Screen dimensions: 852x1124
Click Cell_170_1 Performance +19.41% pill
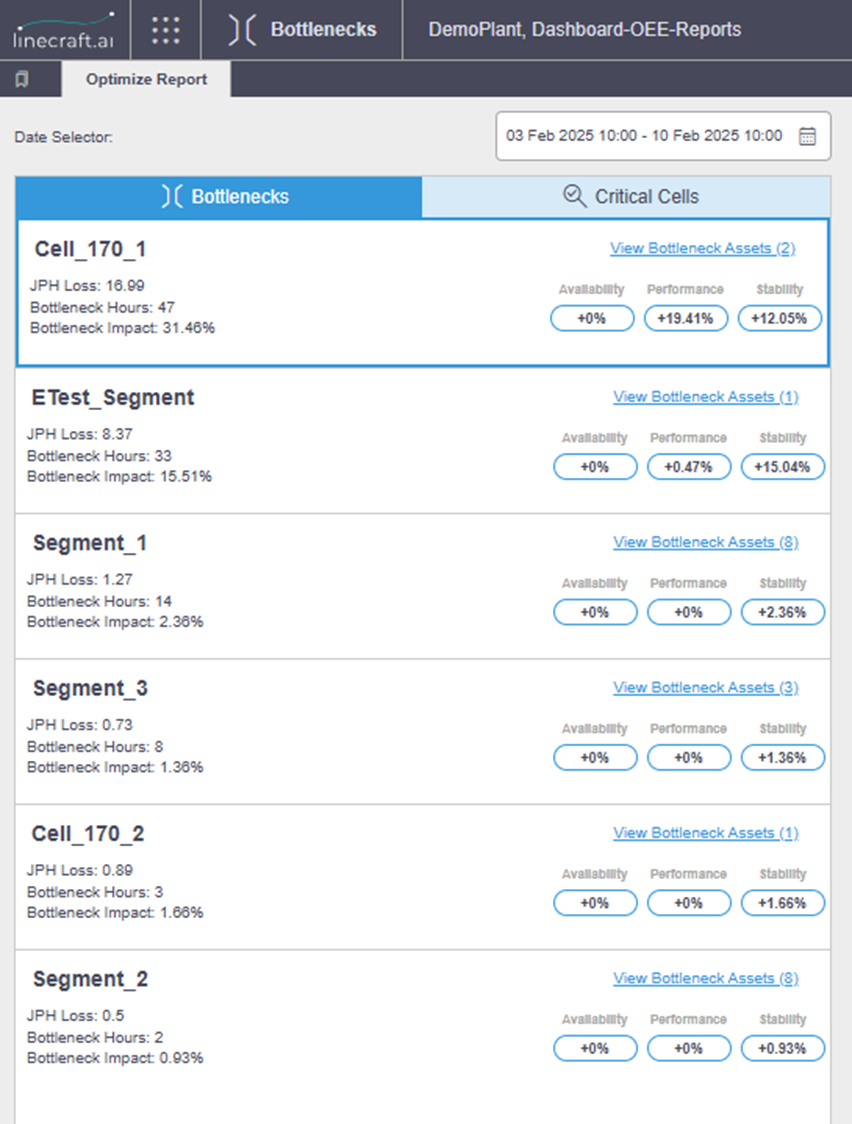click(686, 318)
